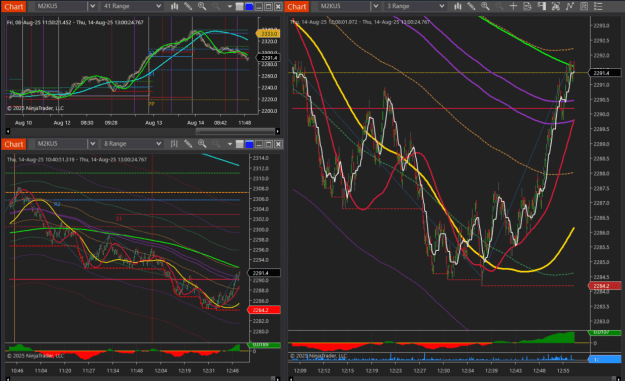Screen dimensions: 625x381
Task: Click left scroll arrow under 41 Range chart
Action: [x=8, y=131]
